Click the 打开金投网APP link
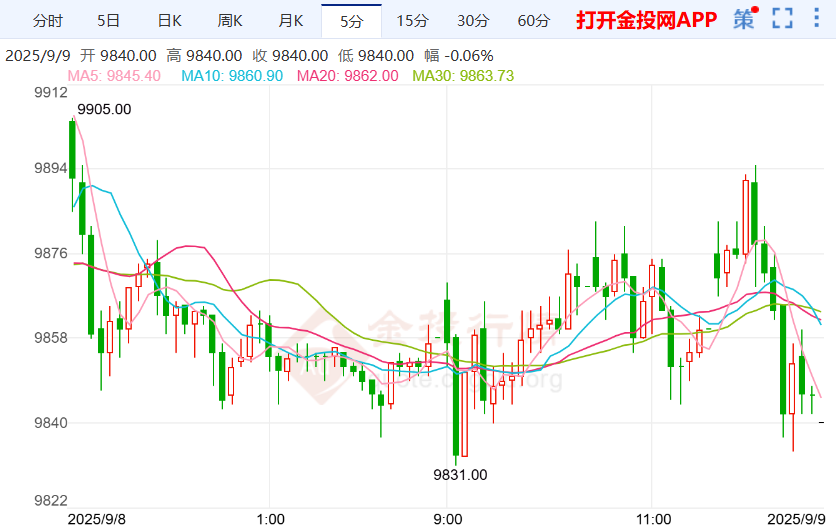This screenshot has width=840, height=526. point(646,20)
